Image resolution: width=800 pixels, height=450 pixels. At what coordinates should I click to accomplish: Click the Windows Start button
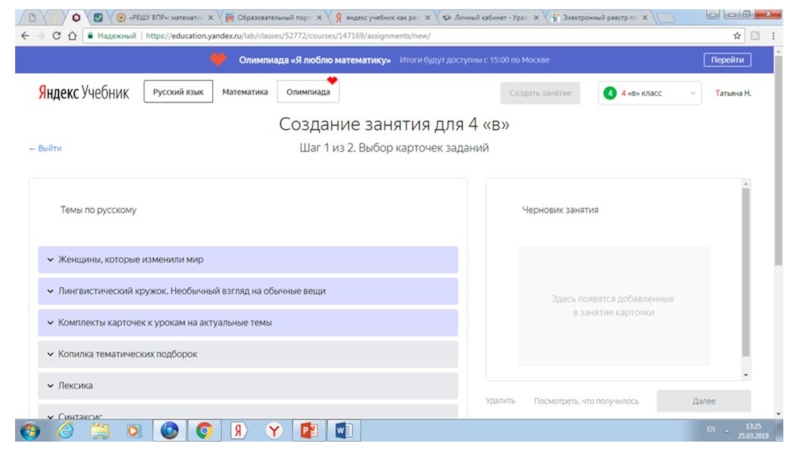click(29, 431)
